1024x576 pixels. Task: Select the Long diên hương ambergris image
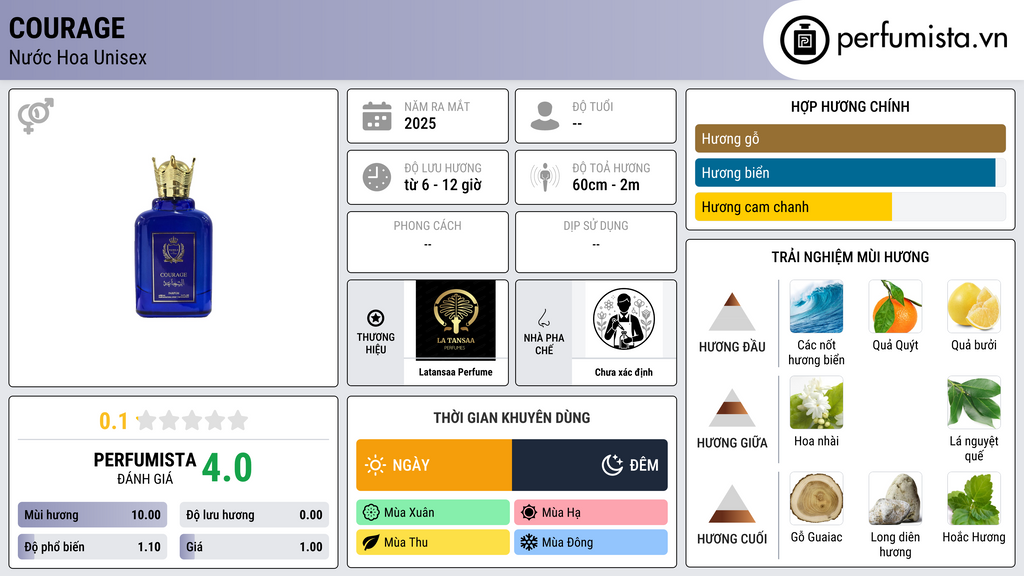point(895,499)
